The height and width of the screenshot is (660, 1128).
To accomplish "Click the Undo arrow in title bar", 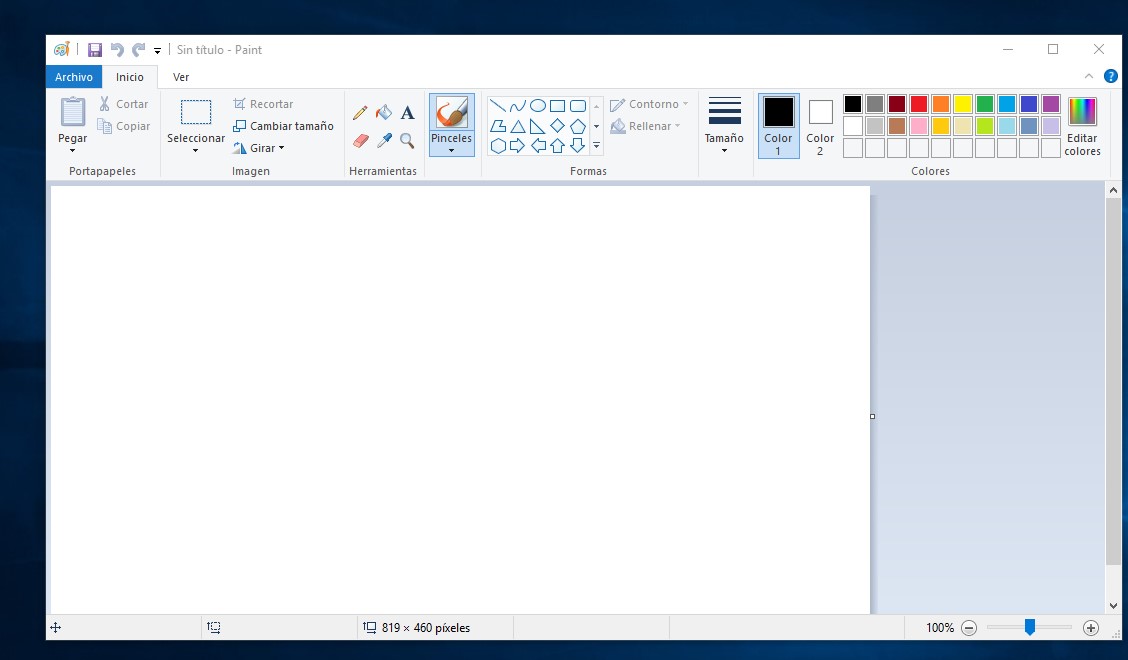I will click(117, 50).
